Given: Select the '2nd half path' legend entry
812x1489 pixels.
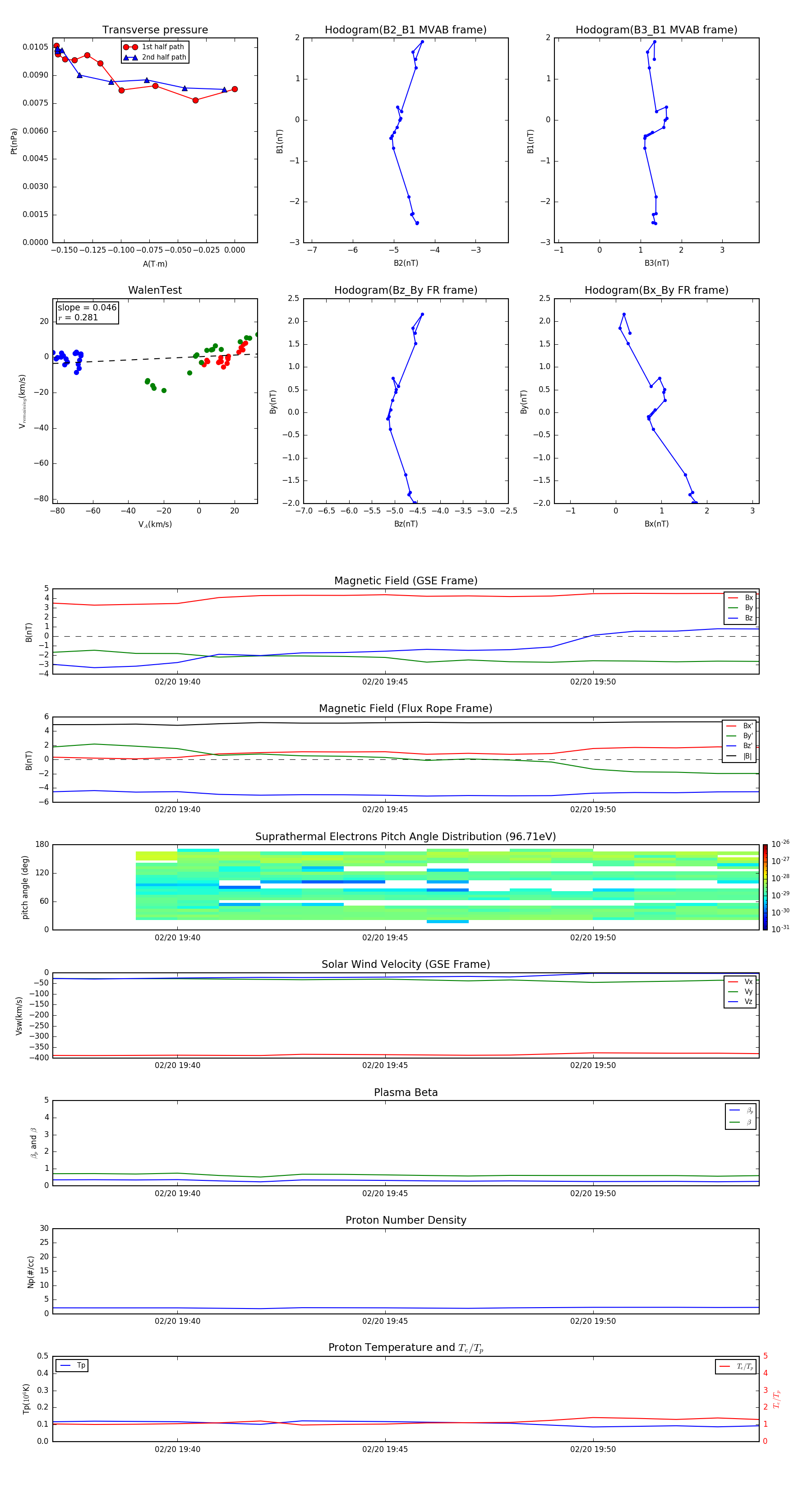Looking at the screenshot, I should pyautogui.click(x=155, y=57).
